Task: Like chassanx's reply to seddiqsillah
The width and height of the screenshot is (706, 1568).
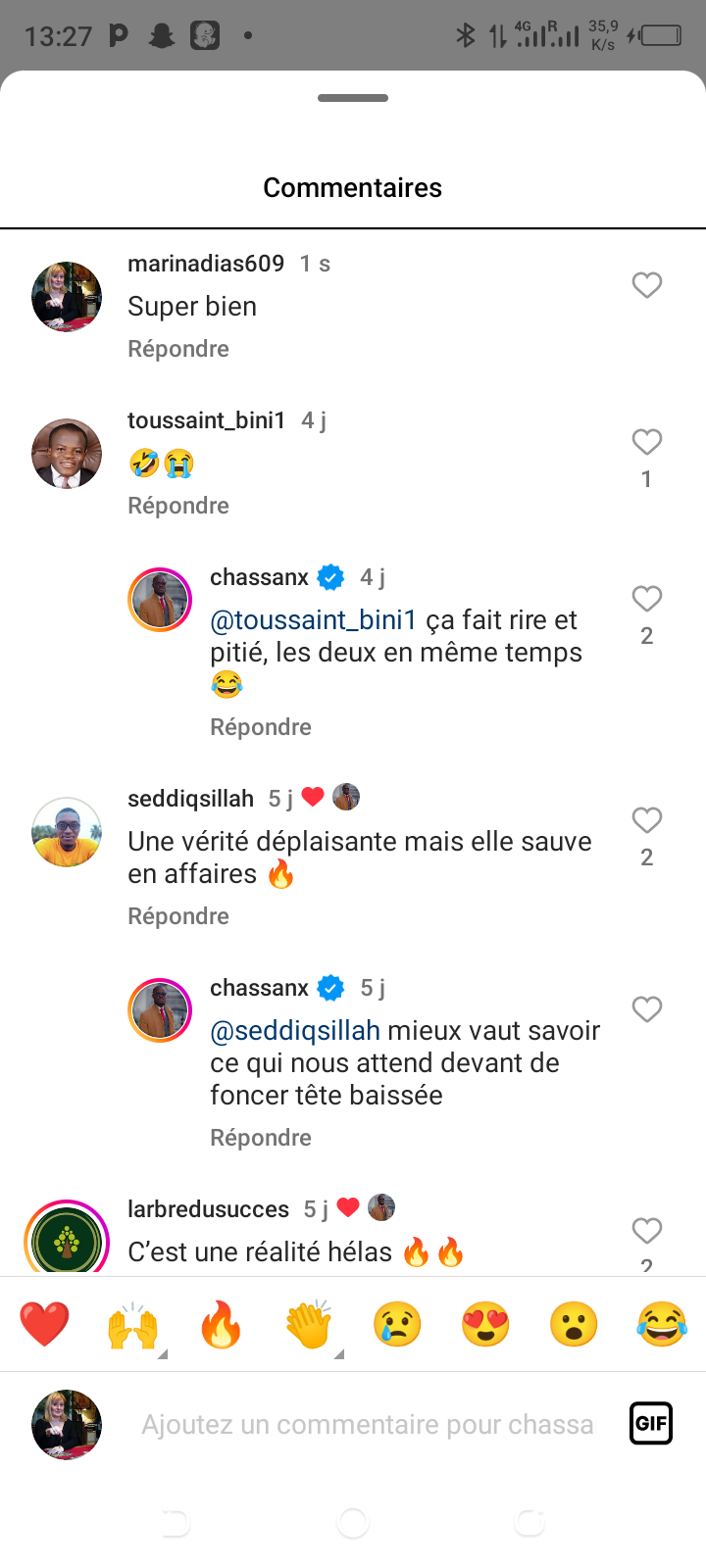Action: pos(646,1009)
